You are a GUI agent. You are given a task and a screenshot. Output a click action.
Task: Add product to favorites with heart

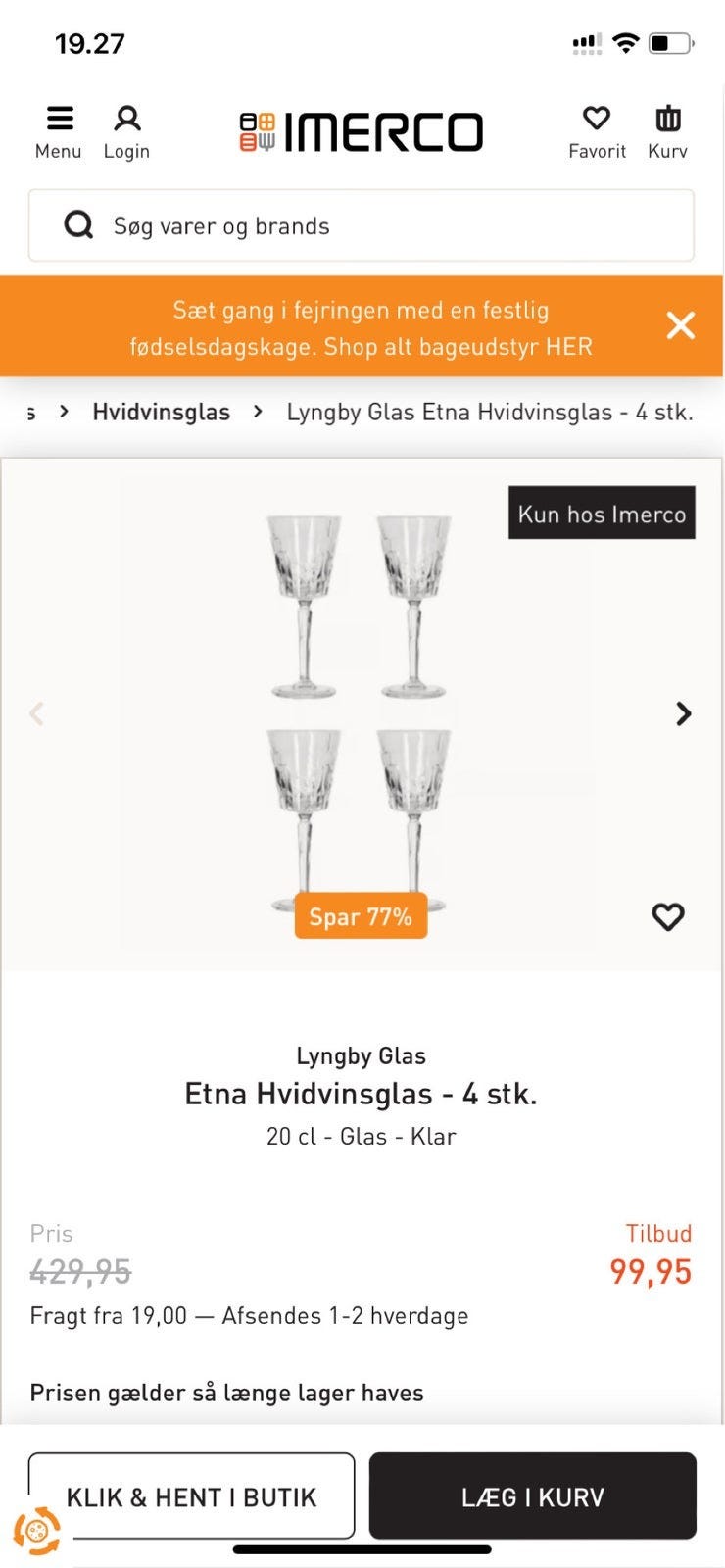[667, 916]
